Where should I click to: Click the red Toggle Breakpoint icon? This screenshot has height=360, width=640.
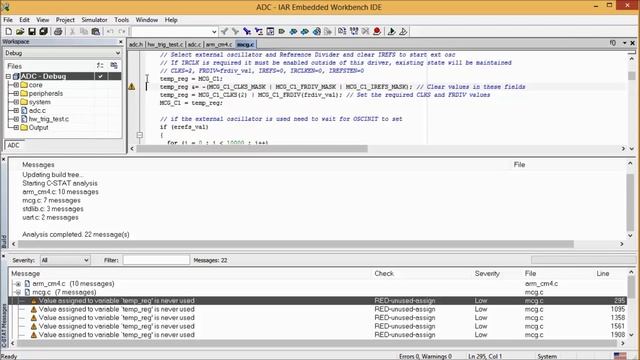[377, 31]
